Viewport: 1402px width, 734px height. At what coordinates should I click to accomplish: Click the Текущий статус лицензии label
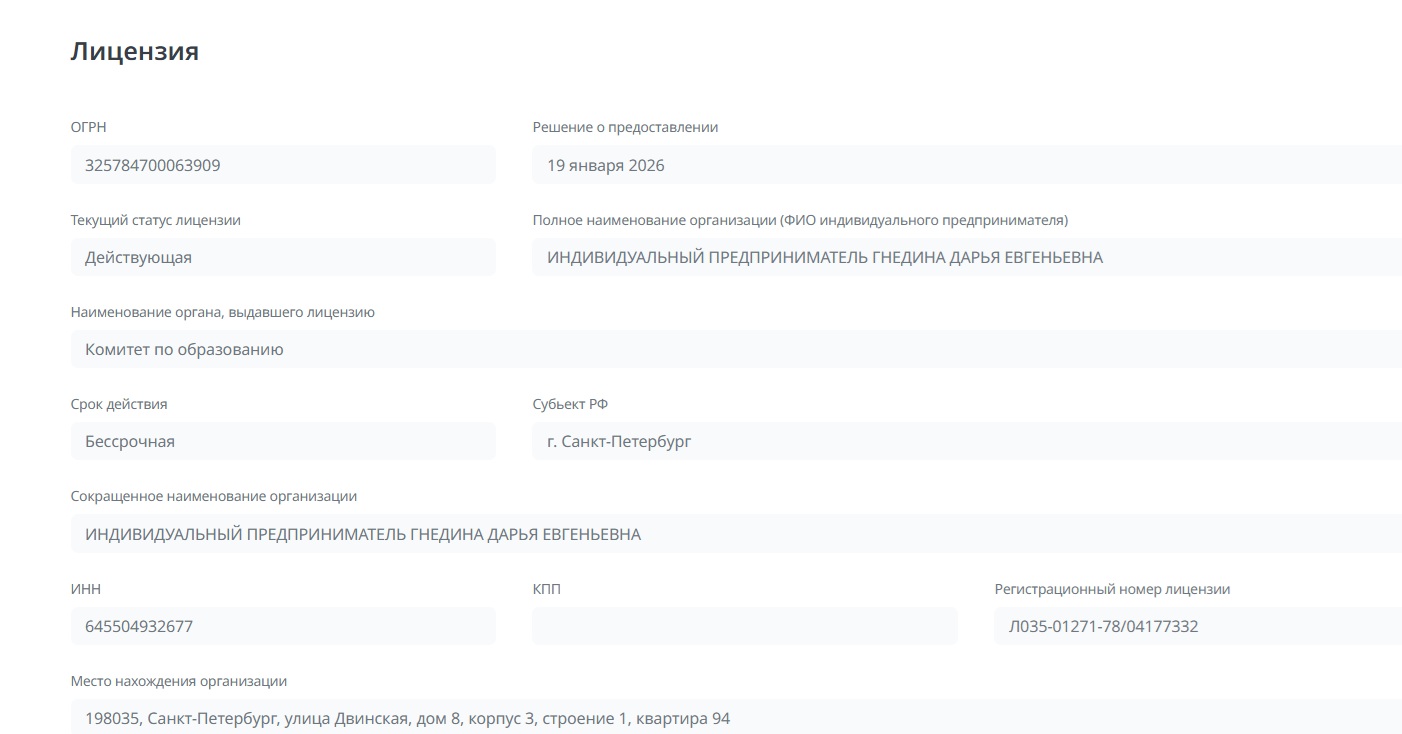click(x=156, y=220)
